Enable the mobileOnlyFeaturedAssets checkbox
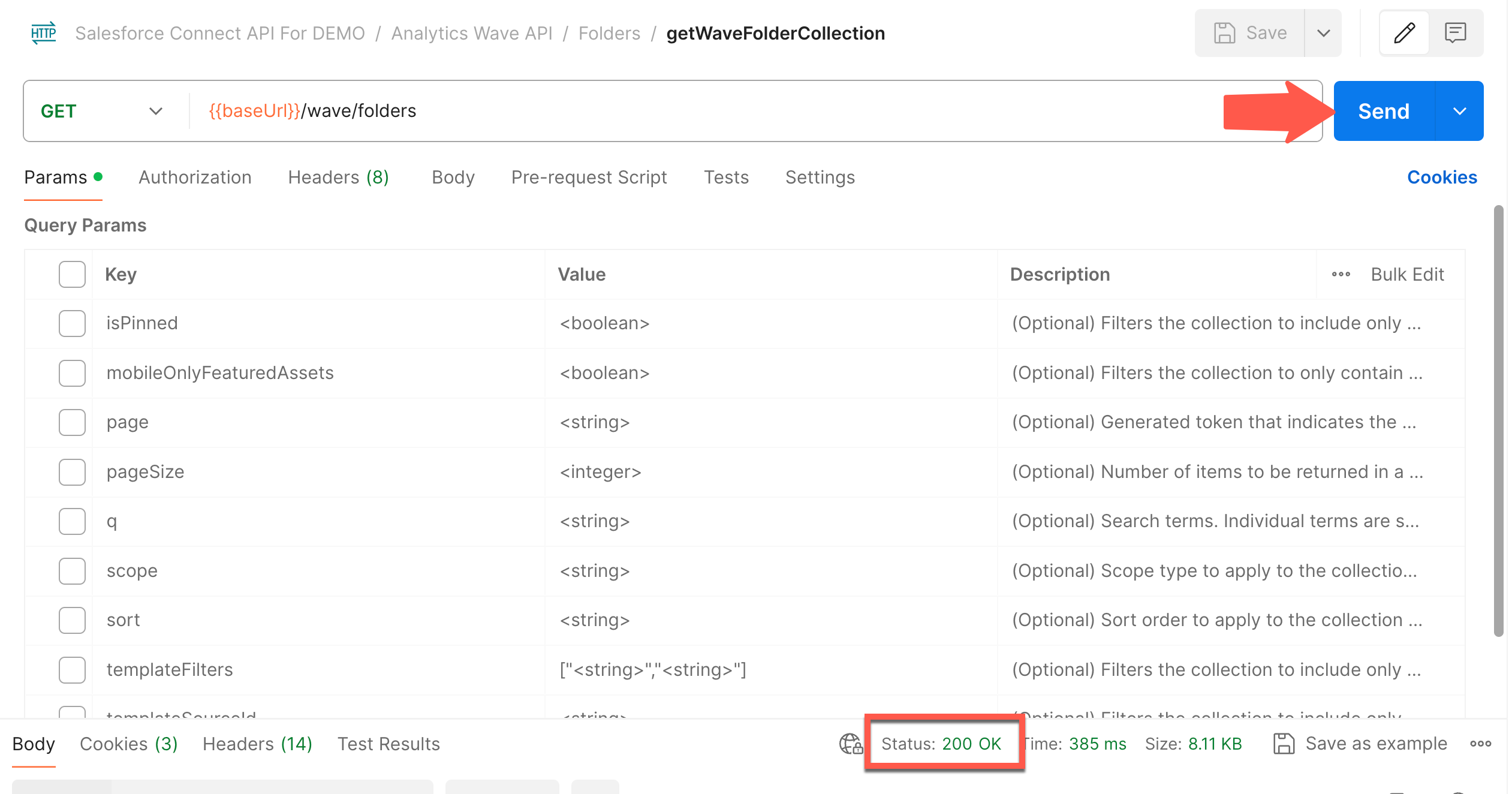Image resolution: width=1512 pixels, height=794 pixels. click(72, 373)
